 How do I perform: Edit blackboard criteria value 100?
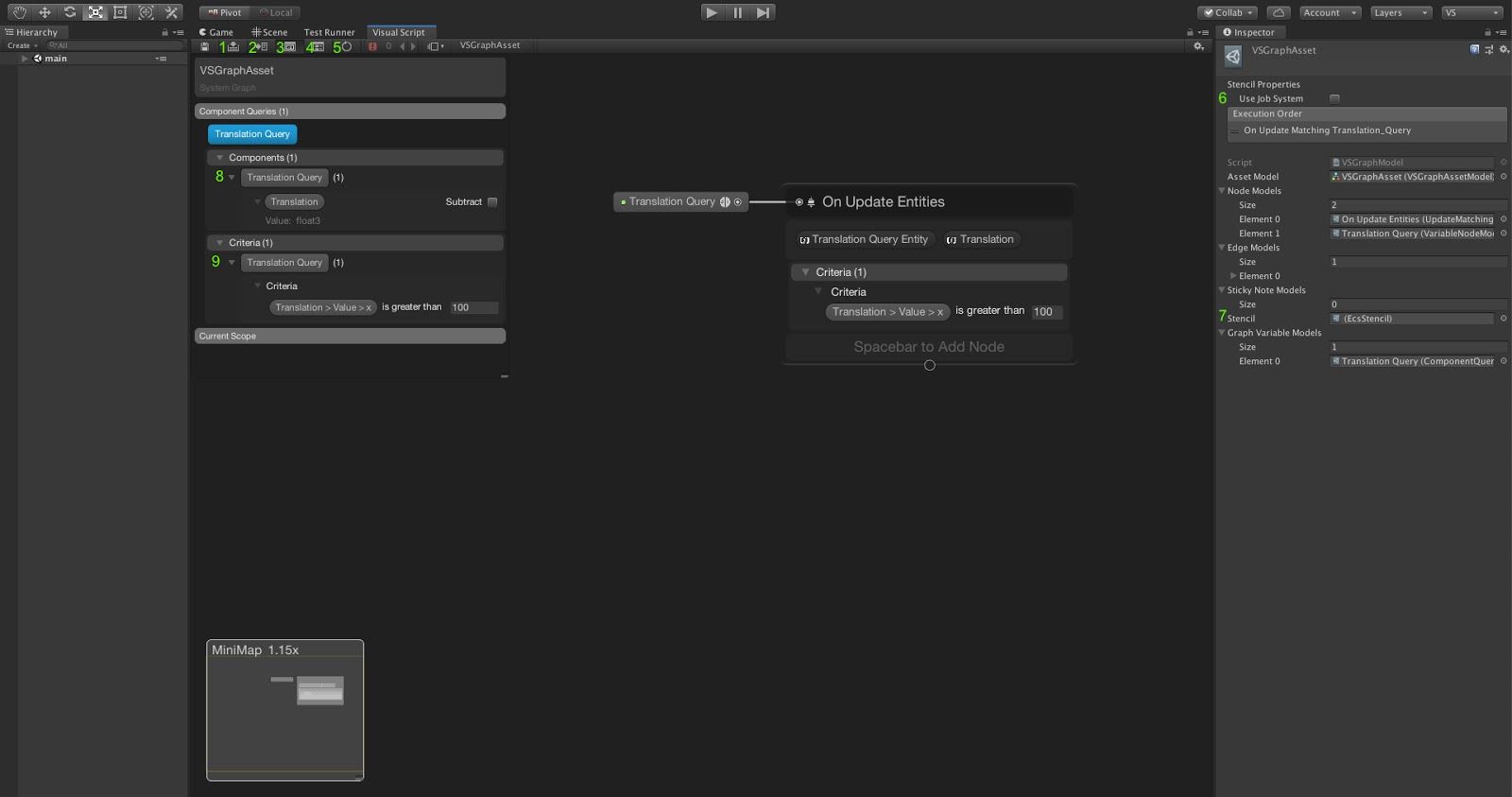473,307
